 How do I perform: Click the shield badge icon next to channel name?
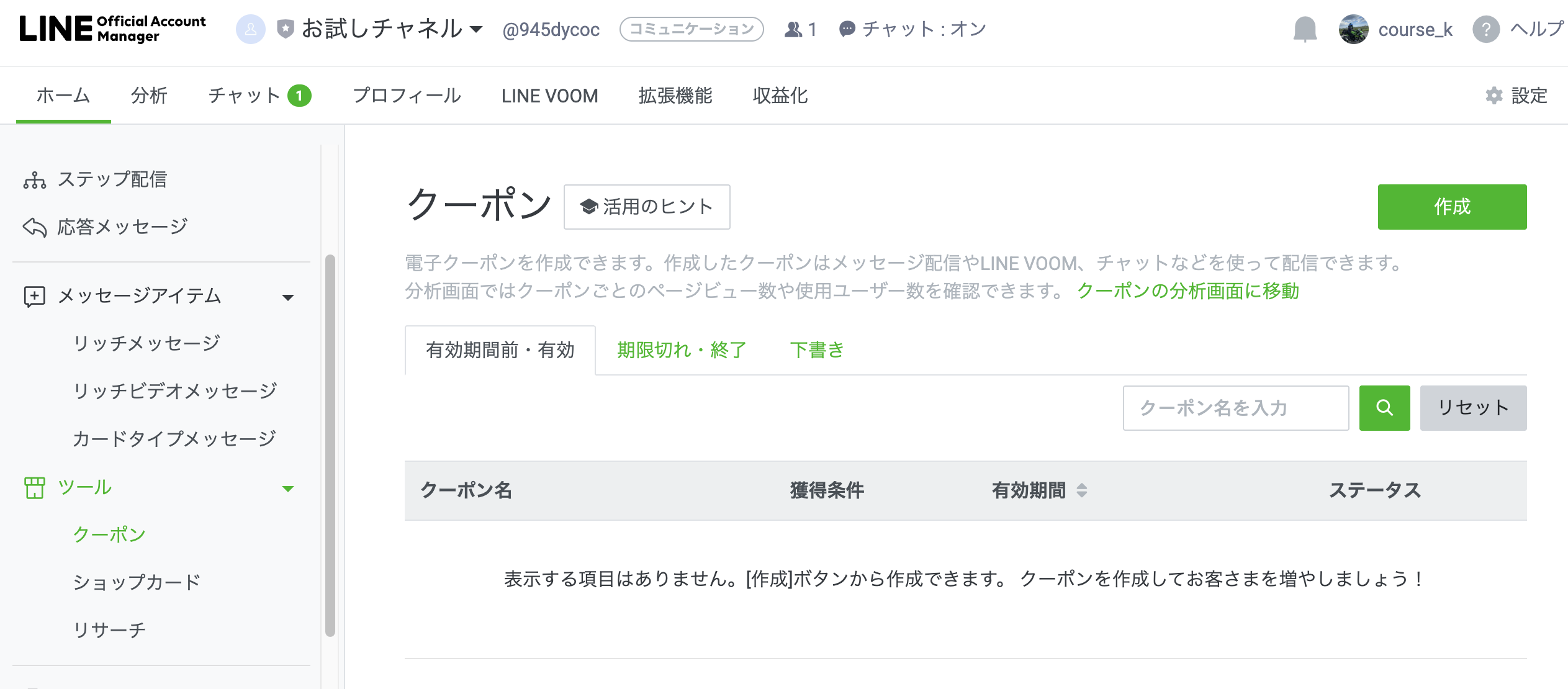point(286,29)
